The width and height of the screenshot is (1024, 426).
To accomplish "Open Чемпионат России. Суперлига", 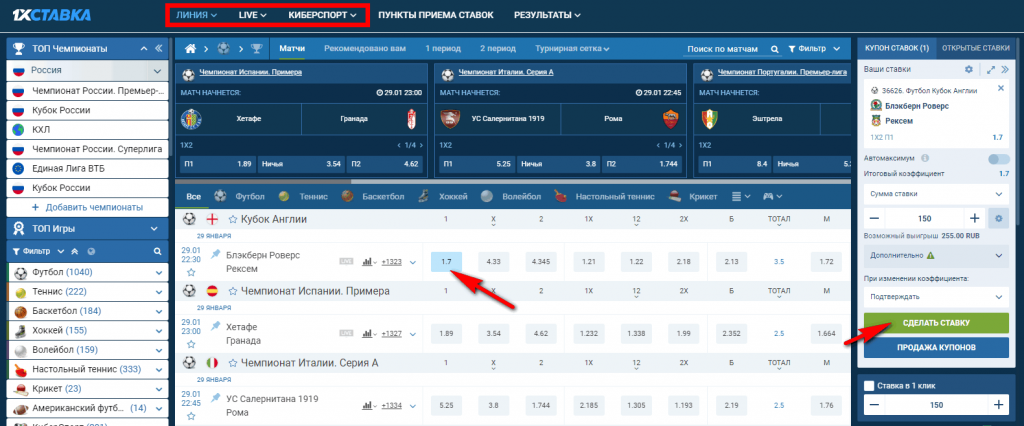I will point(87,149).
